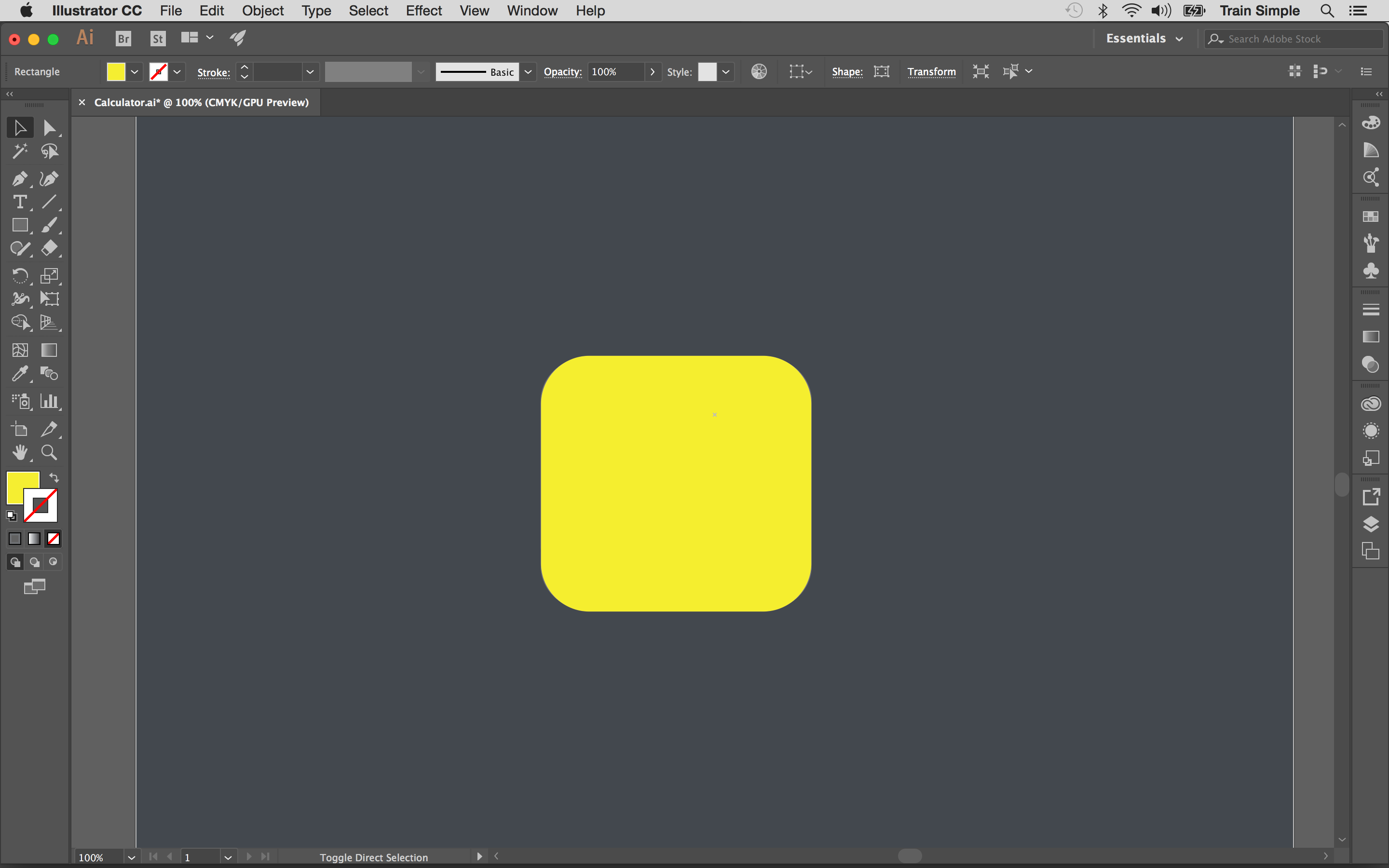Select the Paintbrush tool
Image resolution: width=1389 pixels, height=868 pixels.
coord(50,225)
